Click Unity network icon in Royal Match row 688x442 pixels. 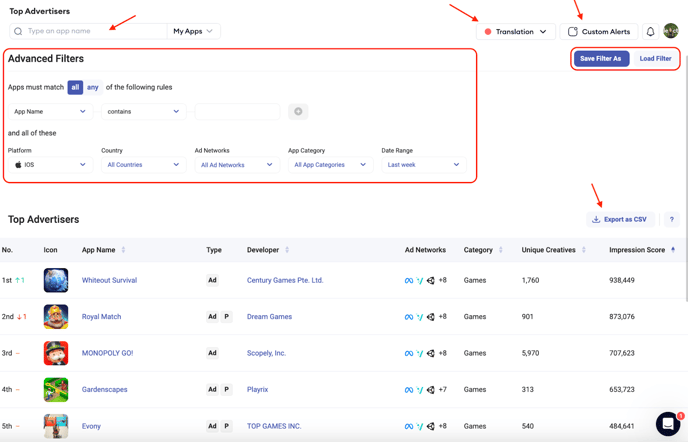[x=430, y=316]
